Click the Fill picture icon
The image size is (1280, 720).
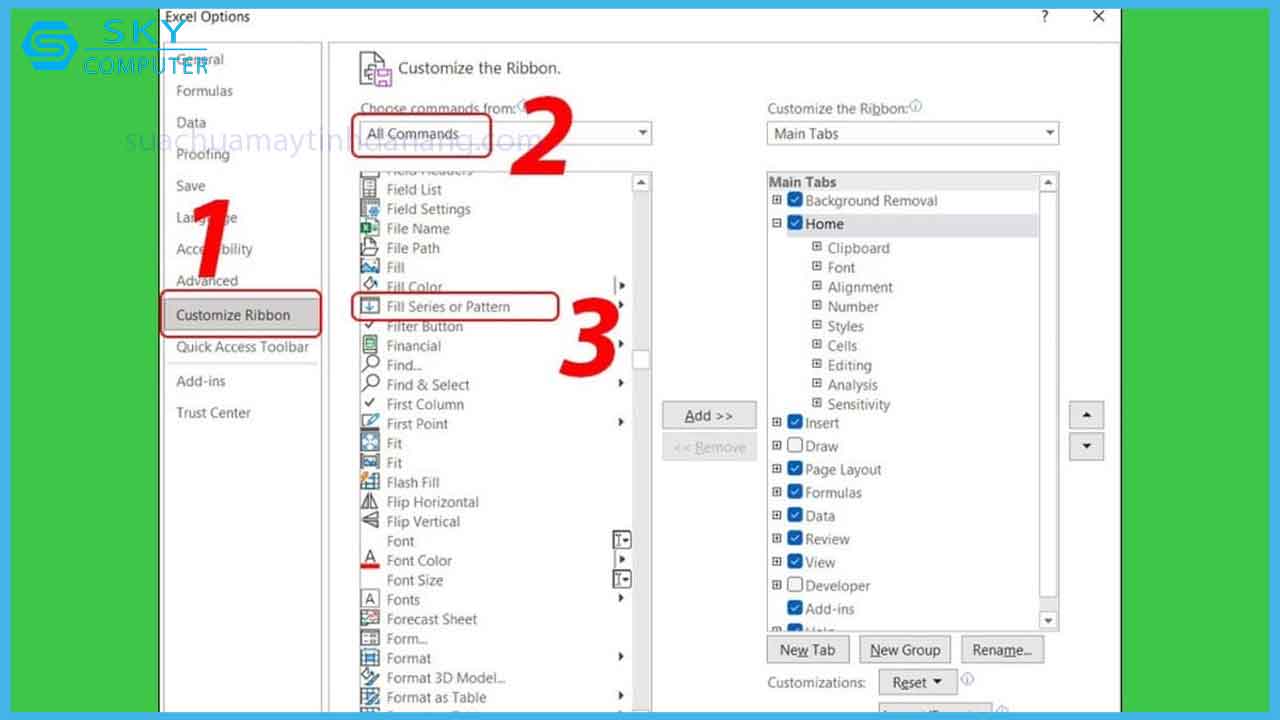point(370,267)
